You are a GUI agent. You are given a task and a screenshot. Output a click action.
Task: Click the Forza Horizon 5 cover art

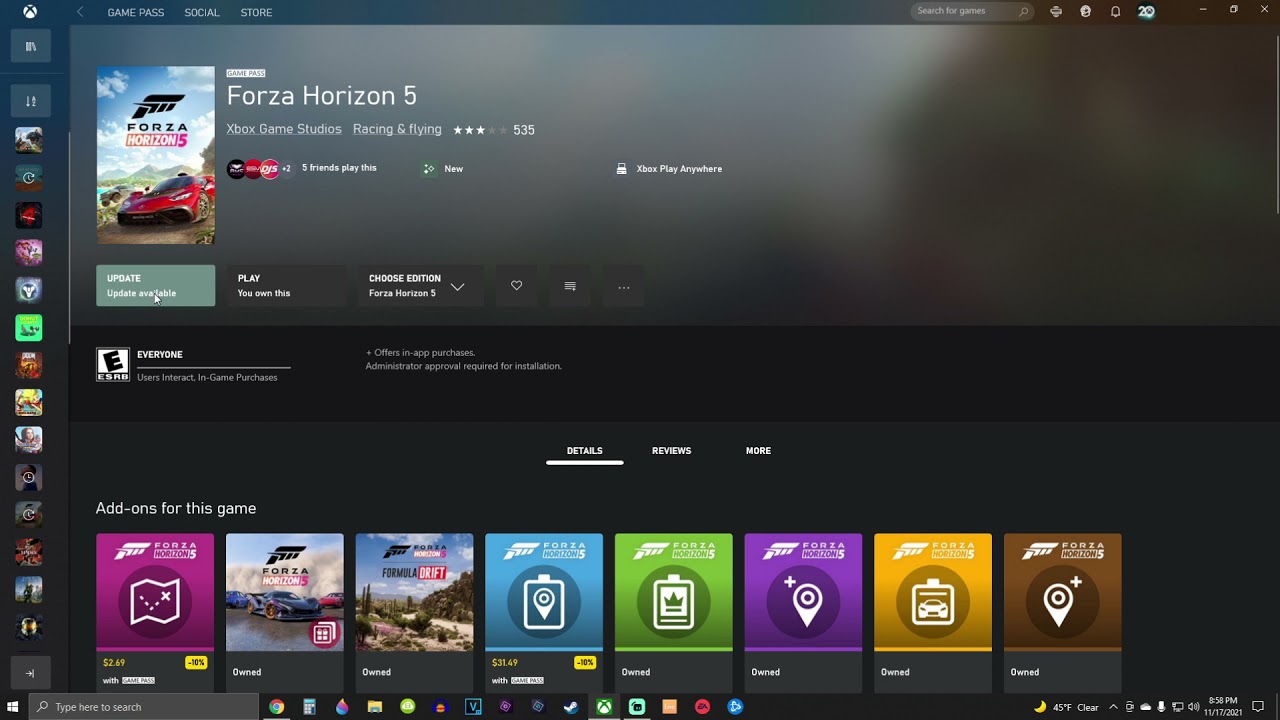pos(155,155)
